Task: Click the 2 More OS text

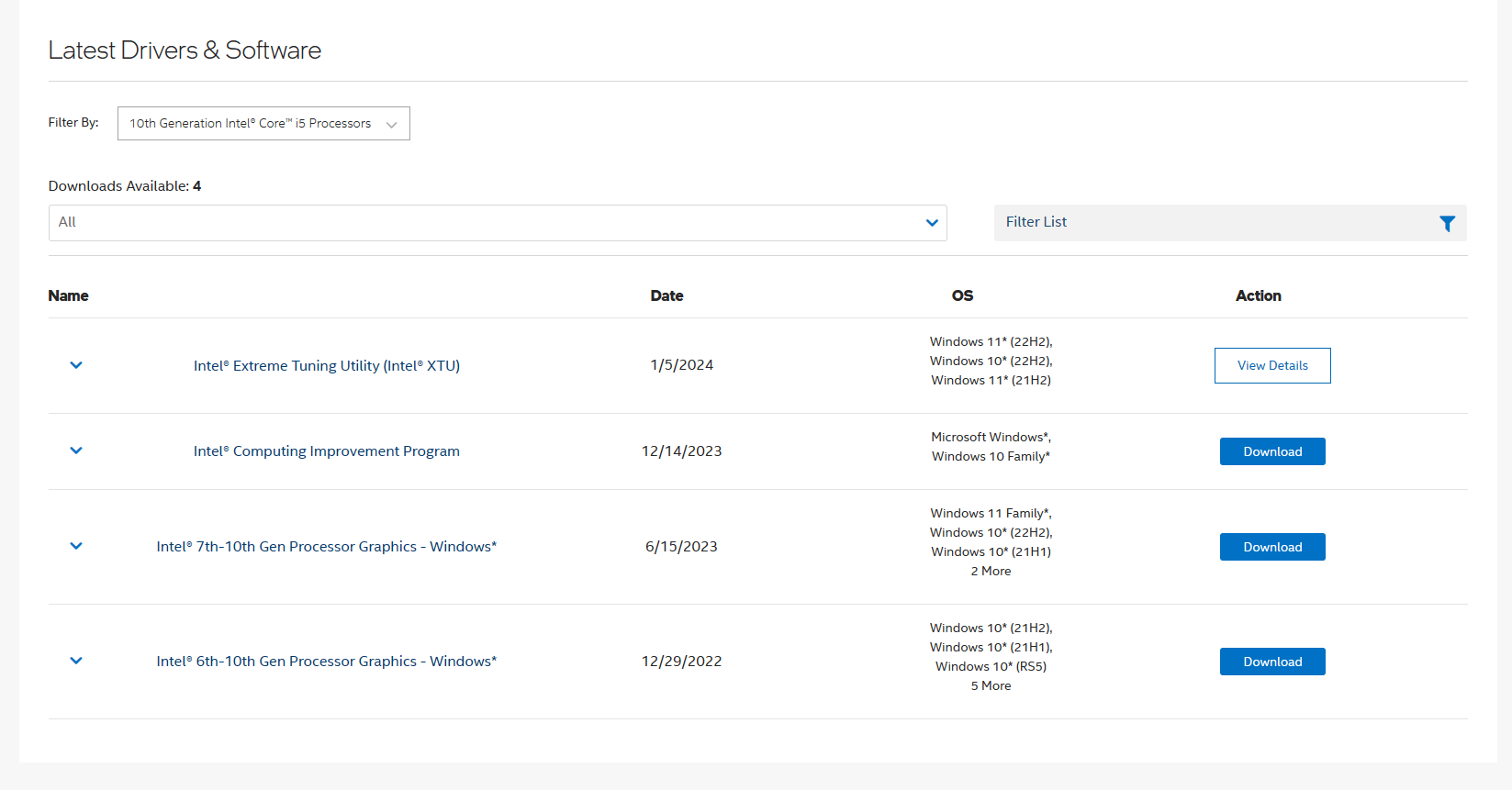Action: point(991,571)
